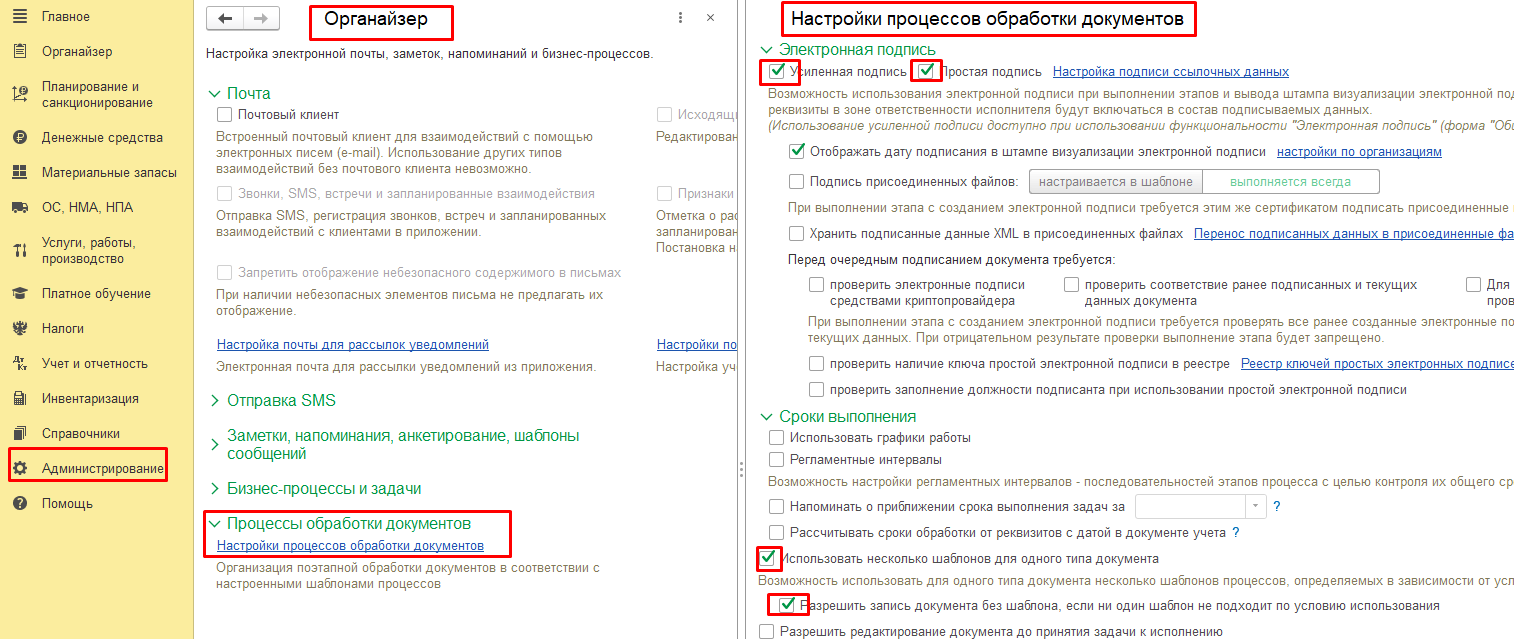Open Настройки процессов обработки документов link
The height and width of the screenshot is (639, 1514).
pos(350,546)
